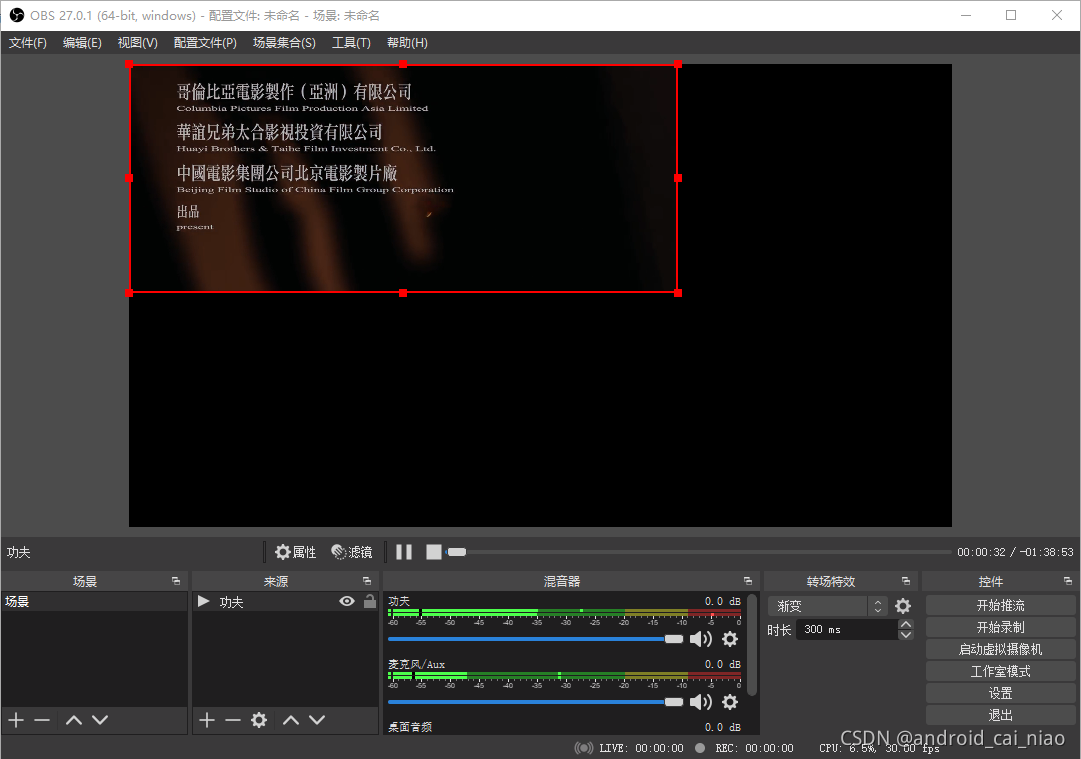Open 功夫 audio settings gear
The height and width of the screenshot is (759, 1081).
pyautogui.click(x=729, y=639)
